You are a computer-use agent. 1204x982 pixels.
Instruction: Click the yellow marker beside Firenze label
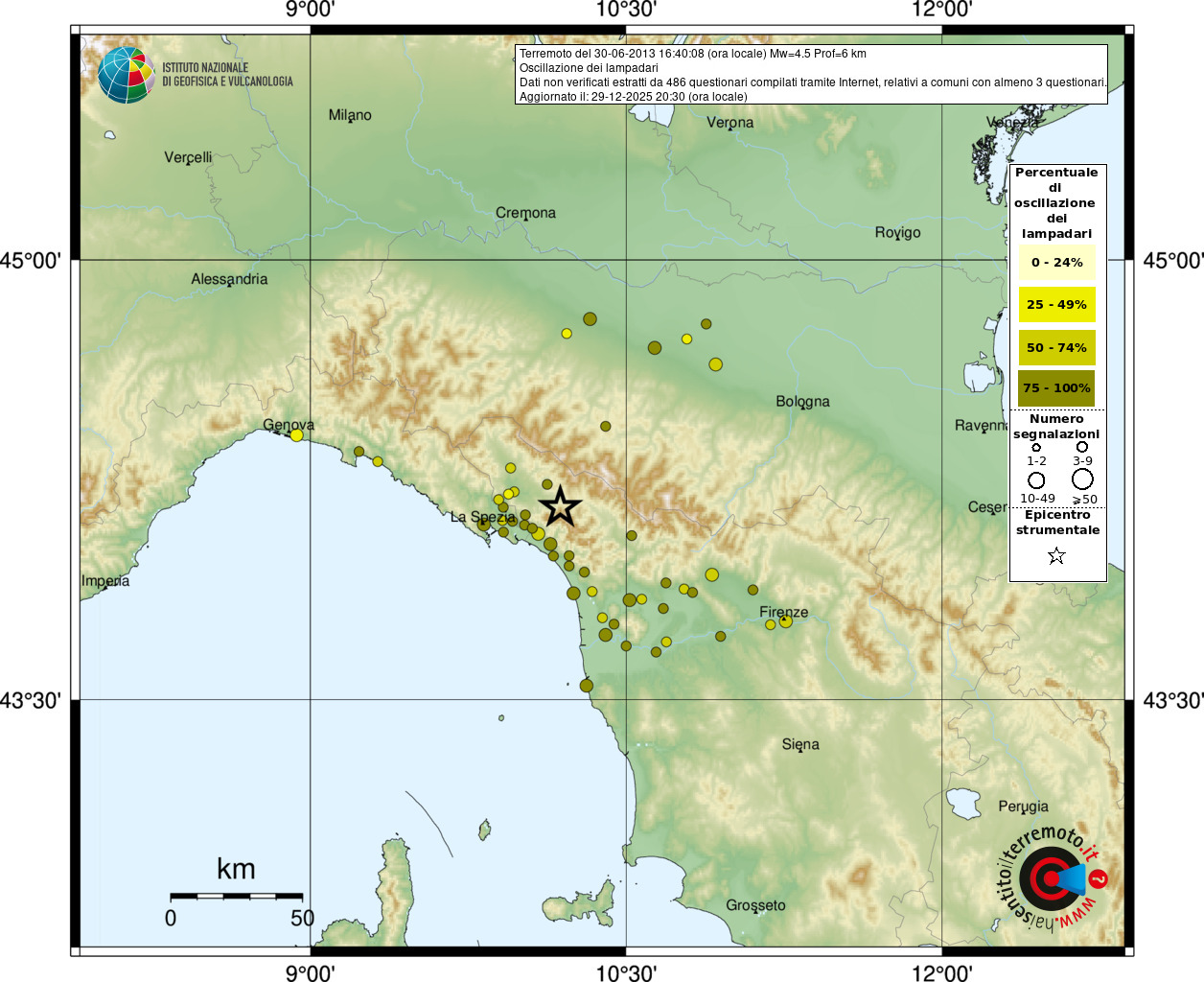pos(785,621)
